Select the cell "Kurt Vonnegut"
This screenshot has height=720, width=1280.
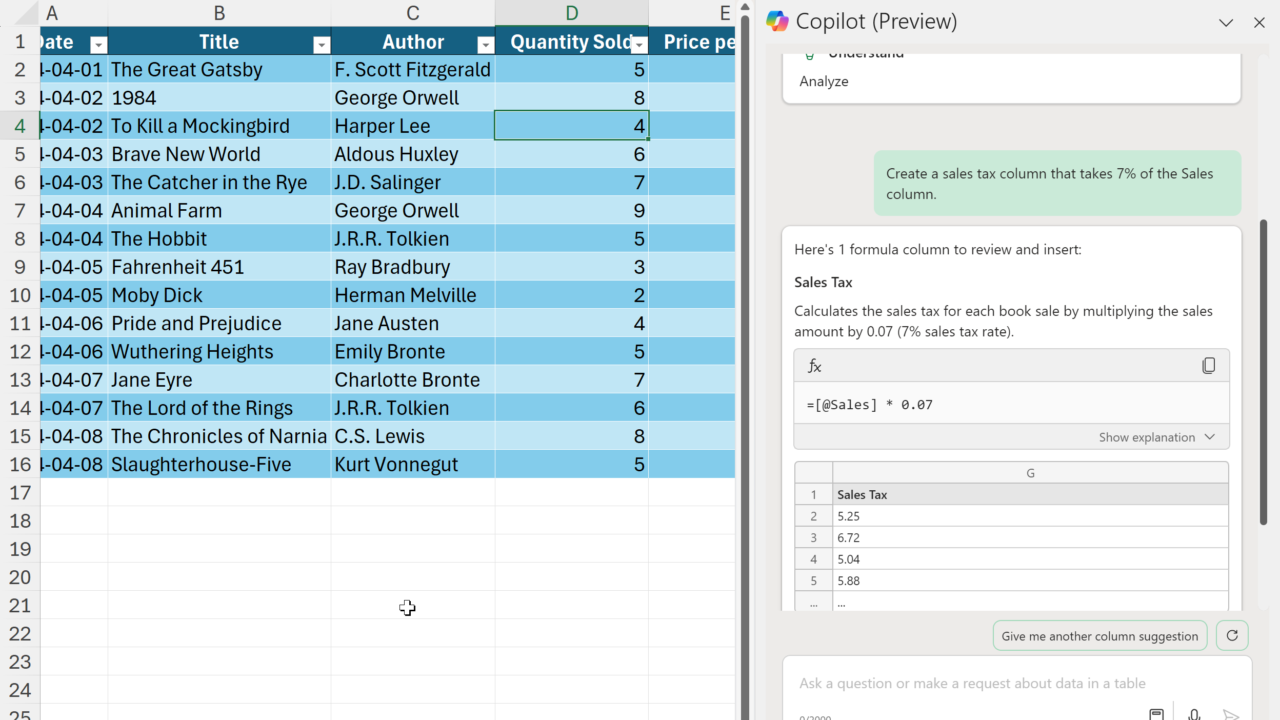pos(413,465)
